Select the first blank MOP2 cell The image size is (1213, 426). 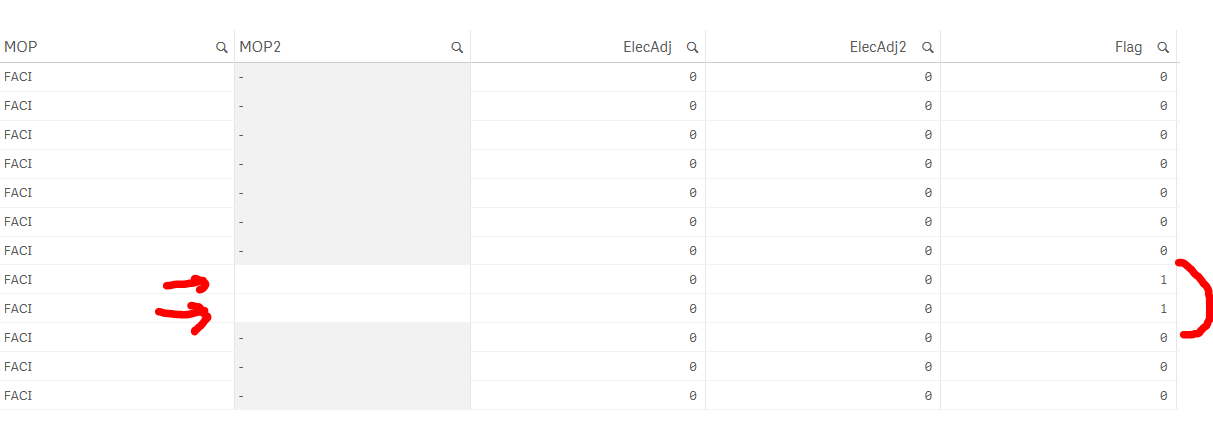click(x=352, y=280)
